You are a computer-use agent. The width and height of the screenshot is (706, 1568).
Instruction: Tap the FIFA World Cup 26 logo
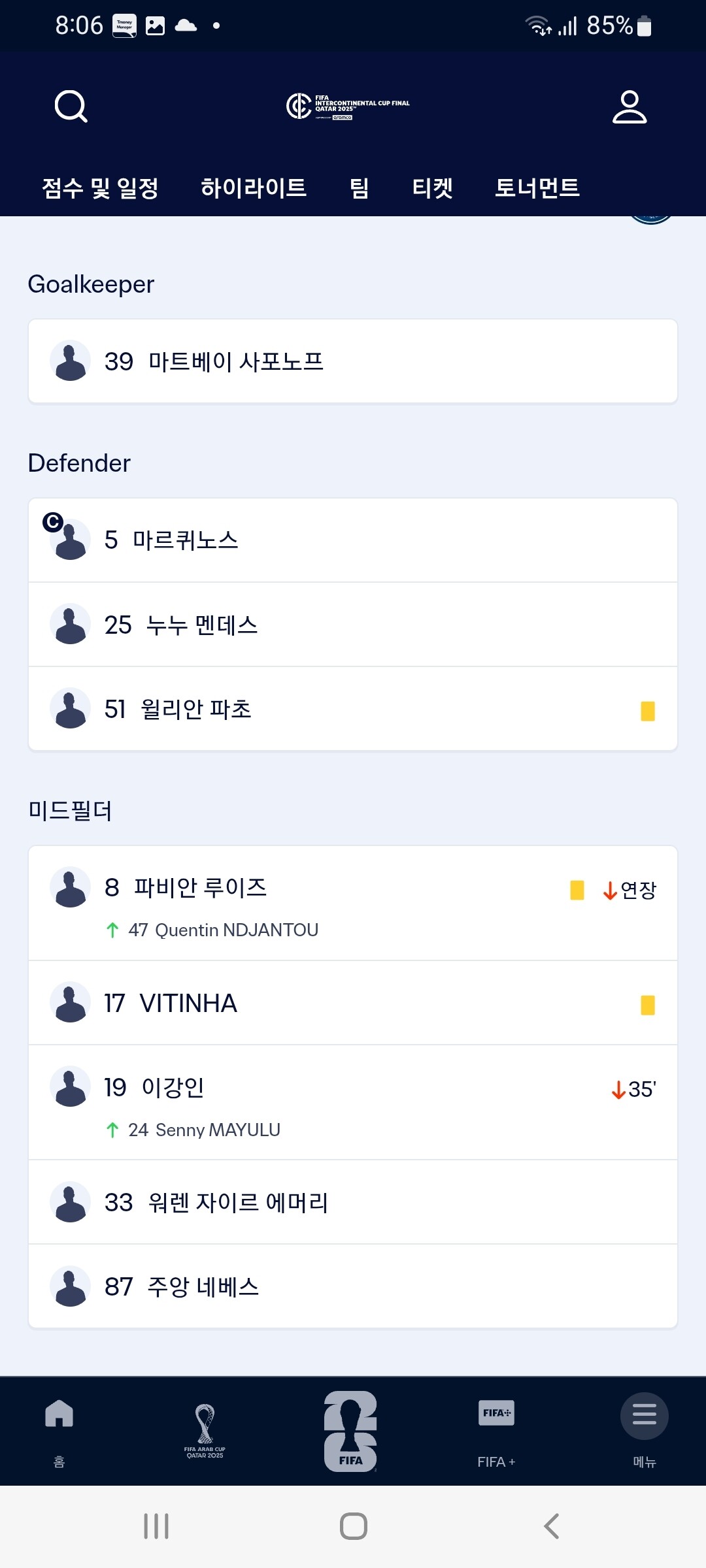(x=350, y=1431)
